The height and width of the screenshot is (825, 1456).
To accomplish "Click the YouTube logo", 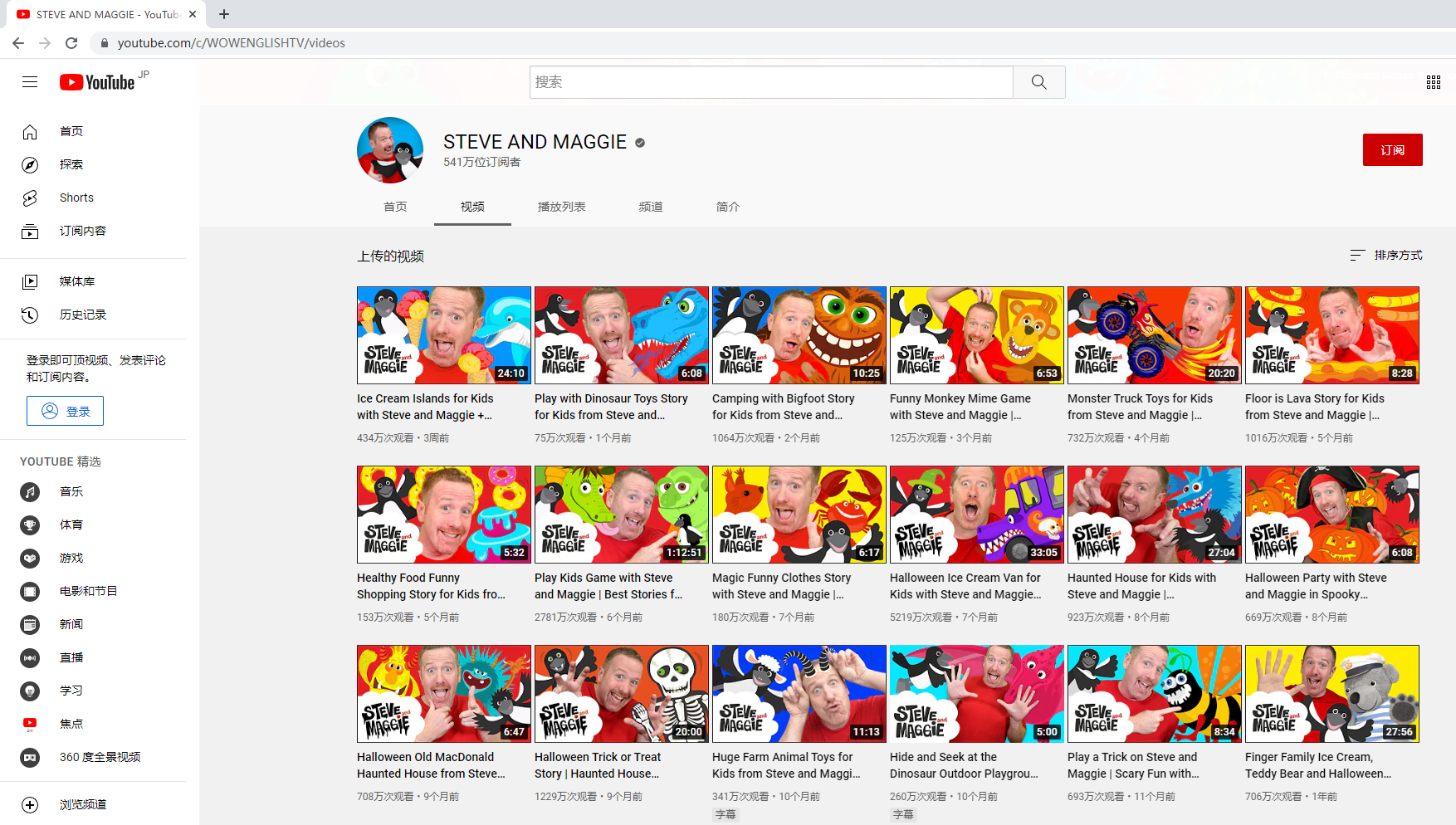I will click(97, 82).
